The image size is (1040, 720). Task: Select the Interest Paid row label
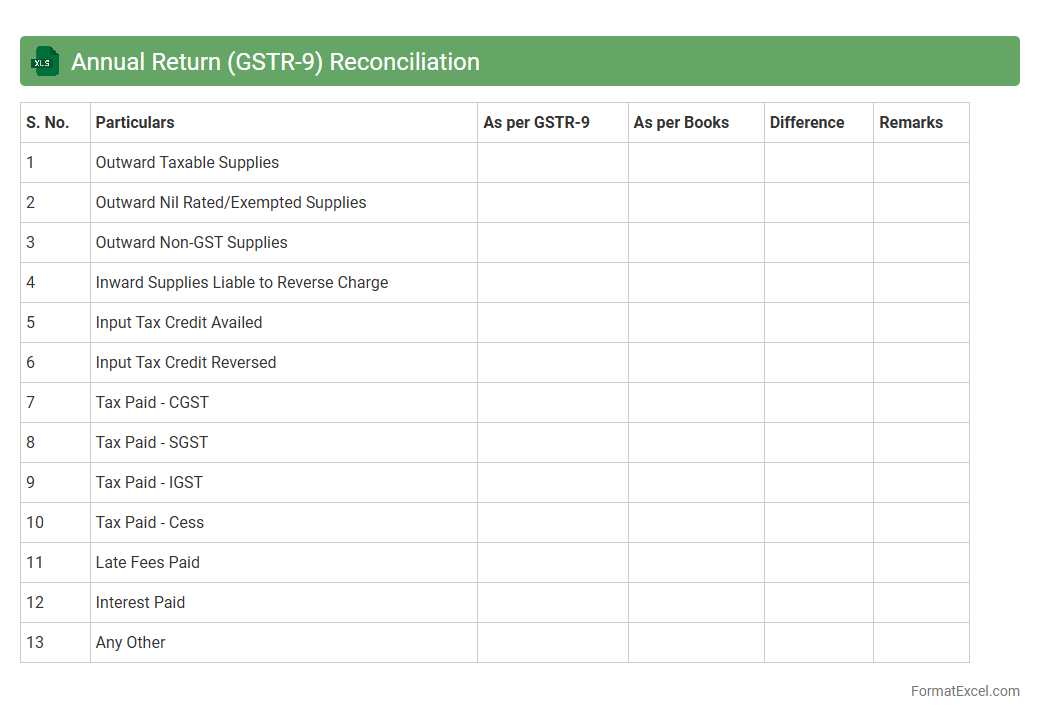click(140, 603)
